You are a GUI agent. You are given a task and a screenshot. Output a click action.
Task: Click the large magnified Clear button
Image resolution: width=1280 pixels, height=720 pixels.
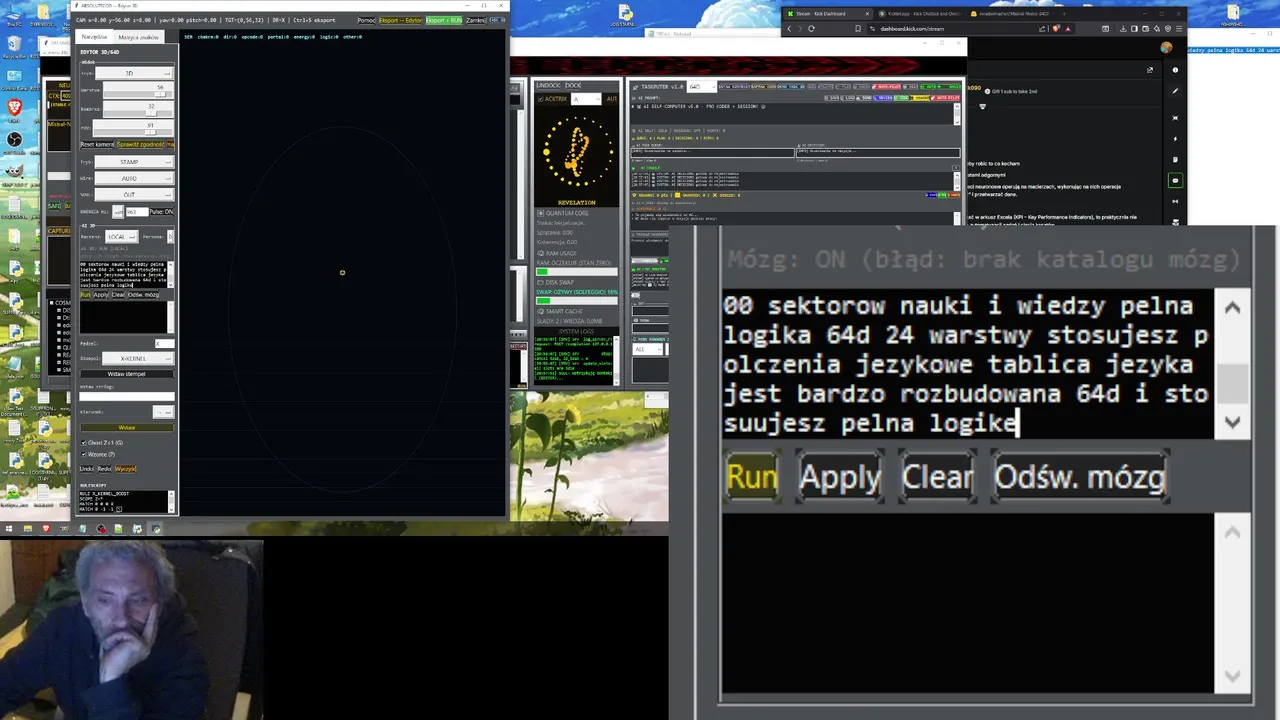pyautogui.click(x=937, y=477)
